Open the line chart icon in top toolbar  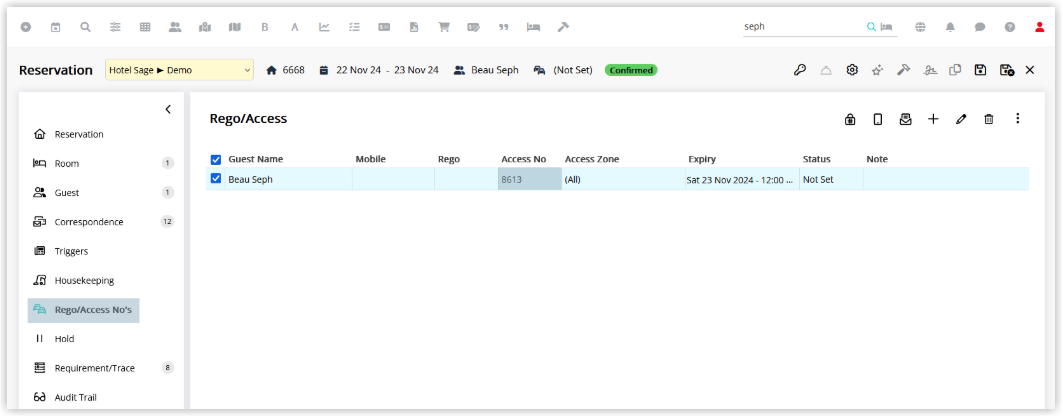(325, 27)
